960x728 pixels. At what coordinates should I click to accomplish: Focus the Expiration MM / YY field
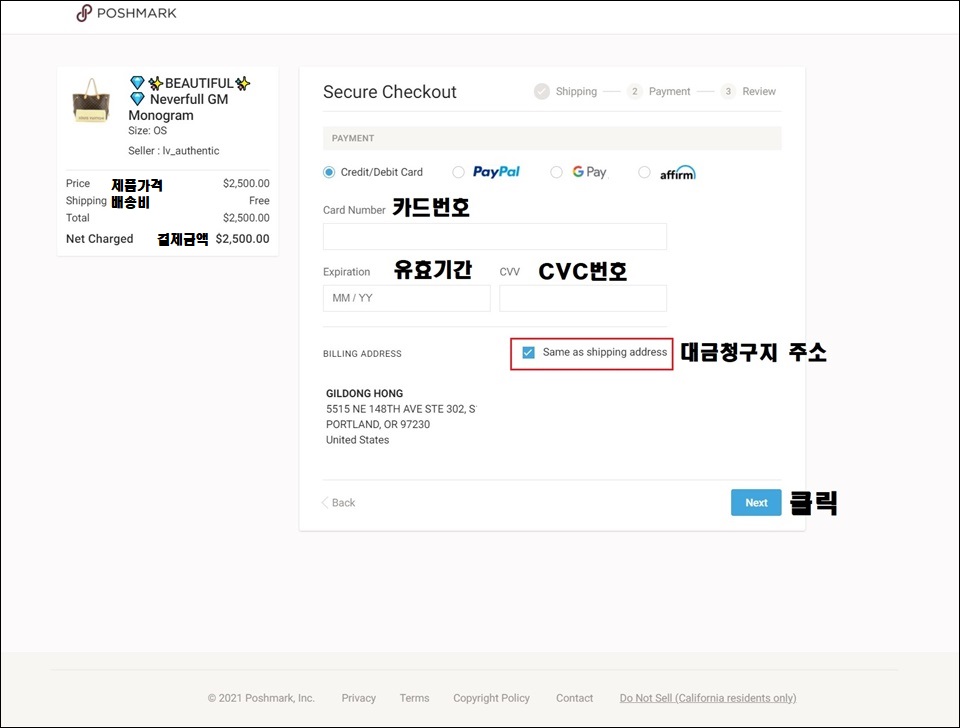click(x=407, y=298)
